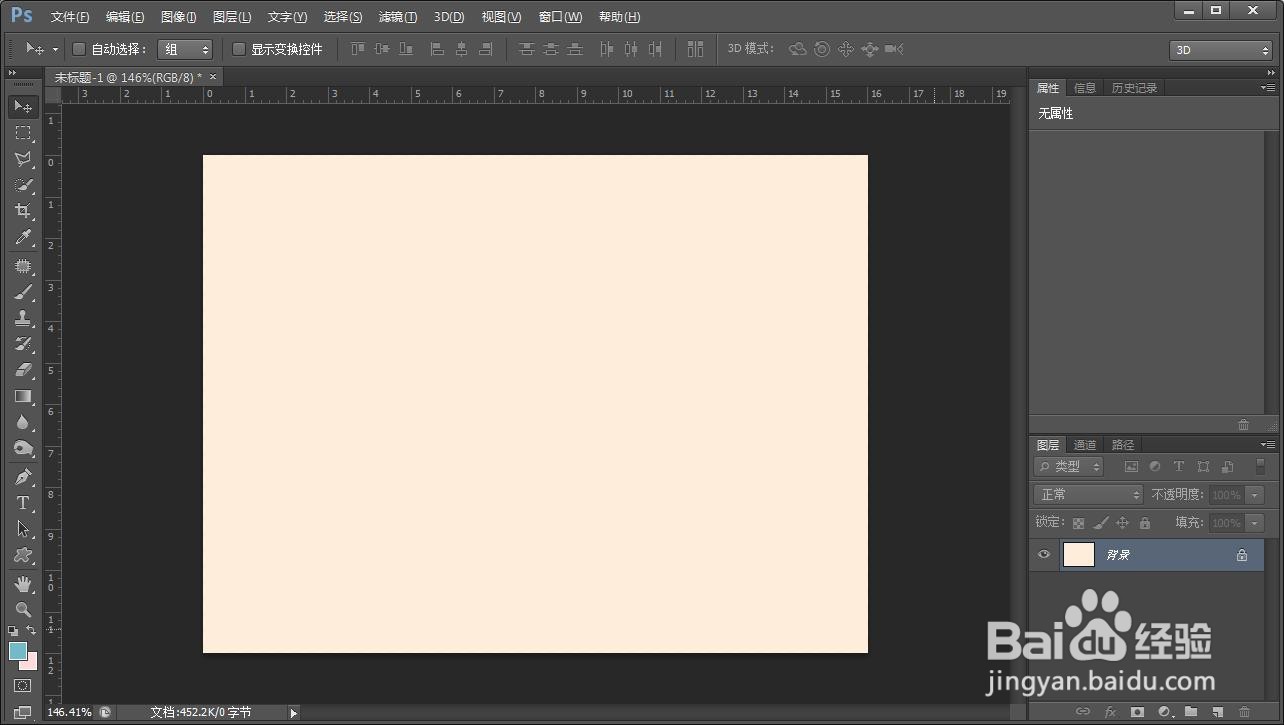1284x725 pixels.
Task: Swap foreground and background colors
Action: coord(31,631)
